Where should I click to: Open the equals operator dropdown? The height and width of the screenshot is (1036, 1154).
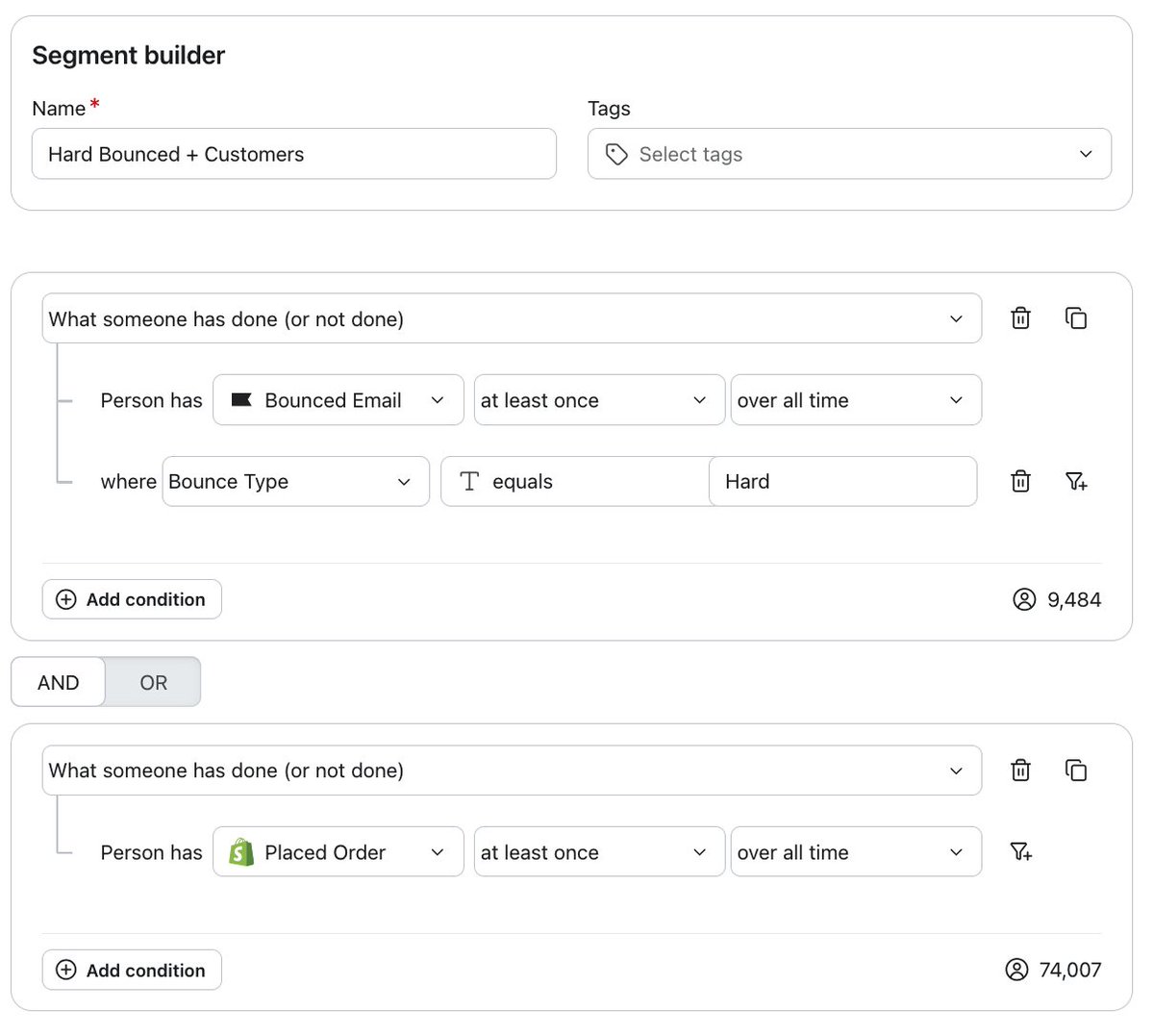pos(575,481)
